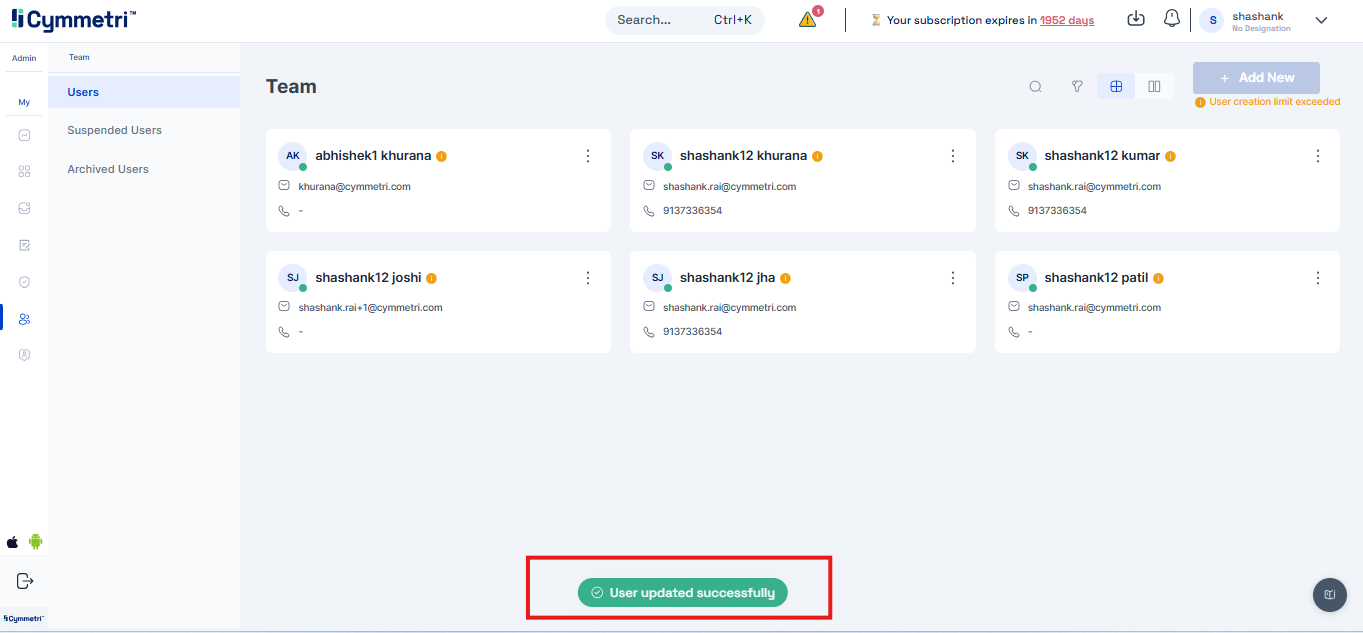Open the help guide button bottom right
The height and width of the screenshot is (633, 1363).
(x=1329, y=595)
